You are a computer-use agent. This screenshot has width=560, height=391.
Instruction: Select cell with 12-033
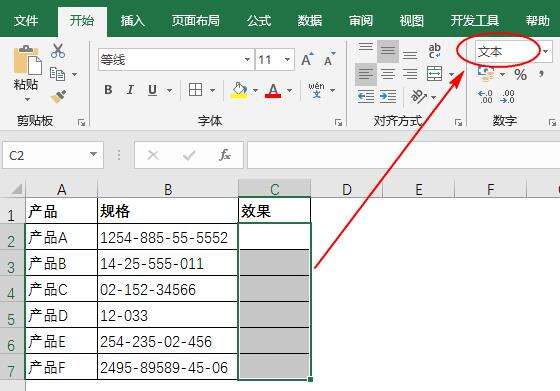[168, 315]
